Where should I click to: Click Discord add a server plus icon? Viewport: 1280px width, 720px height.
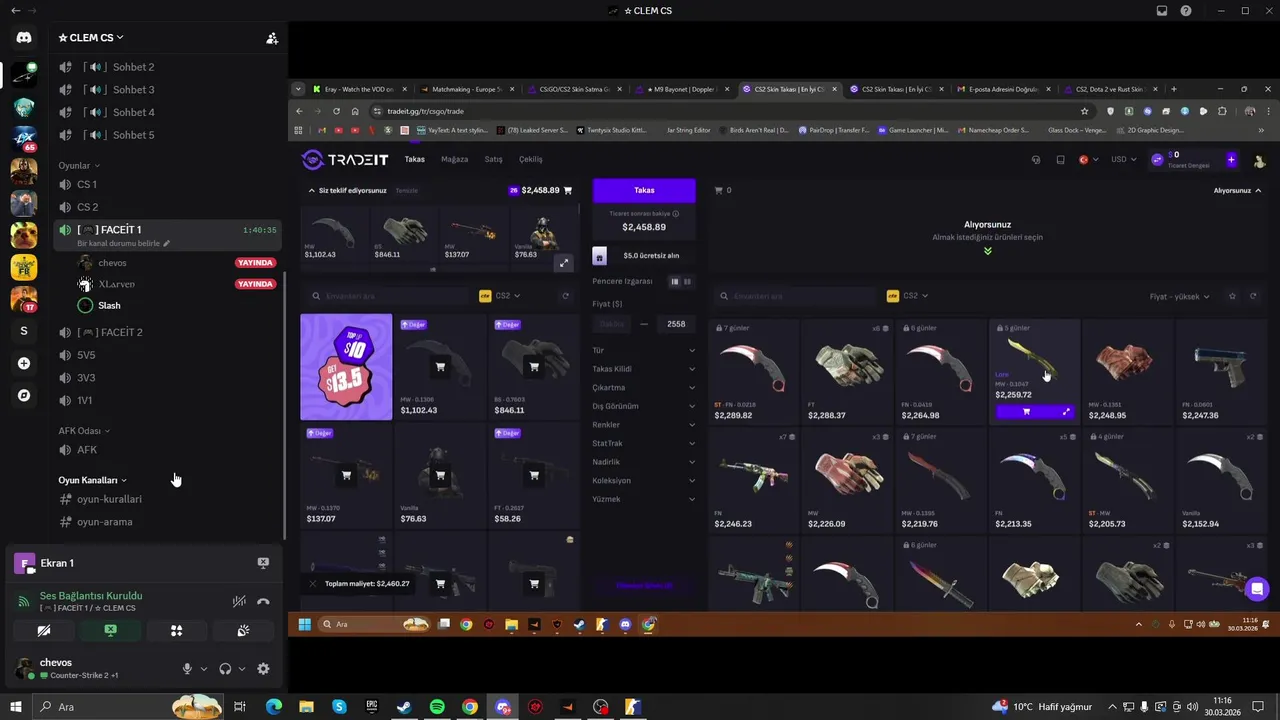(24, 363)
